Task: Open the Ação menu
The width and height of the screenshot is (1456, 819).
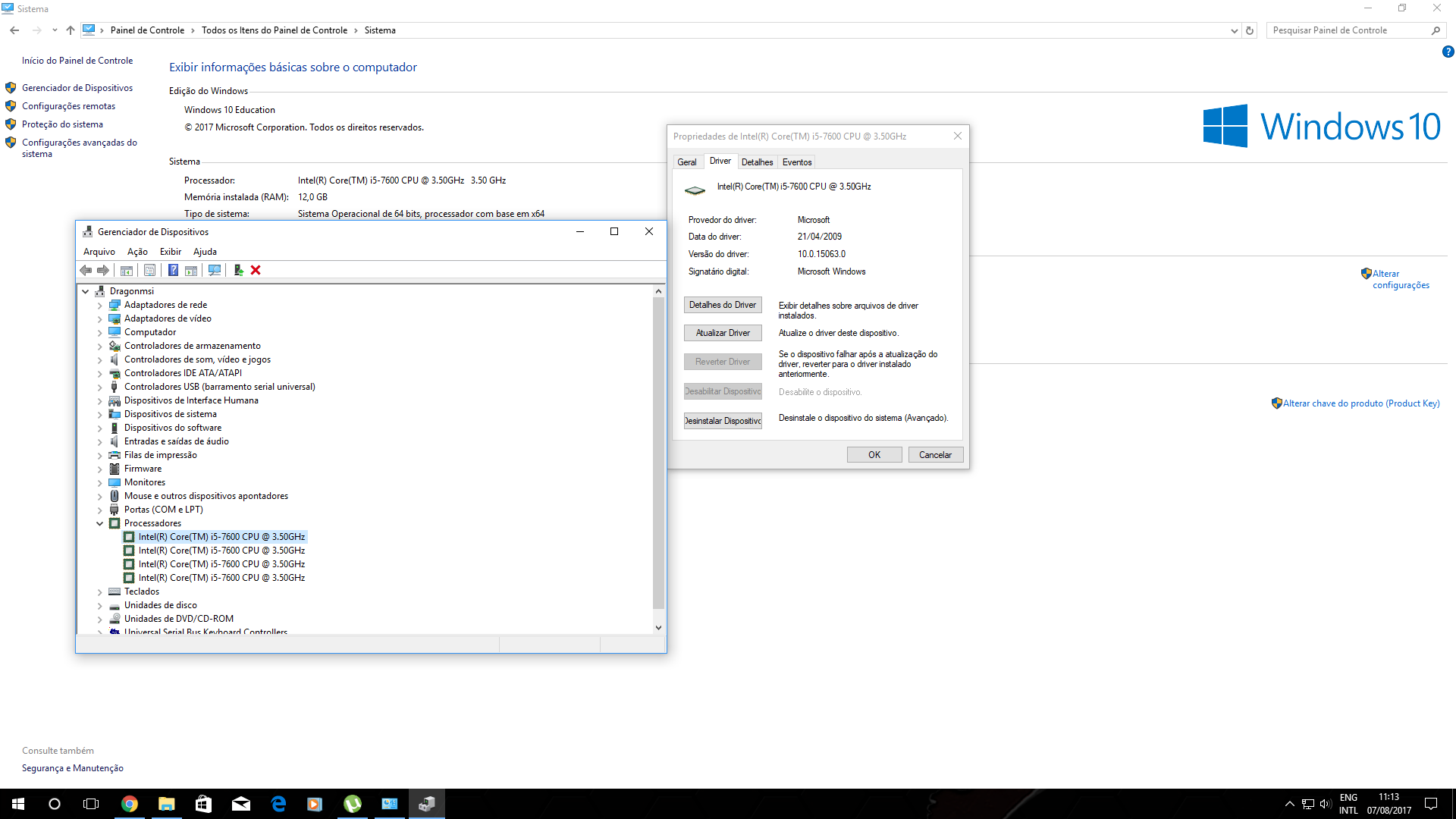Action: (137, 252)
